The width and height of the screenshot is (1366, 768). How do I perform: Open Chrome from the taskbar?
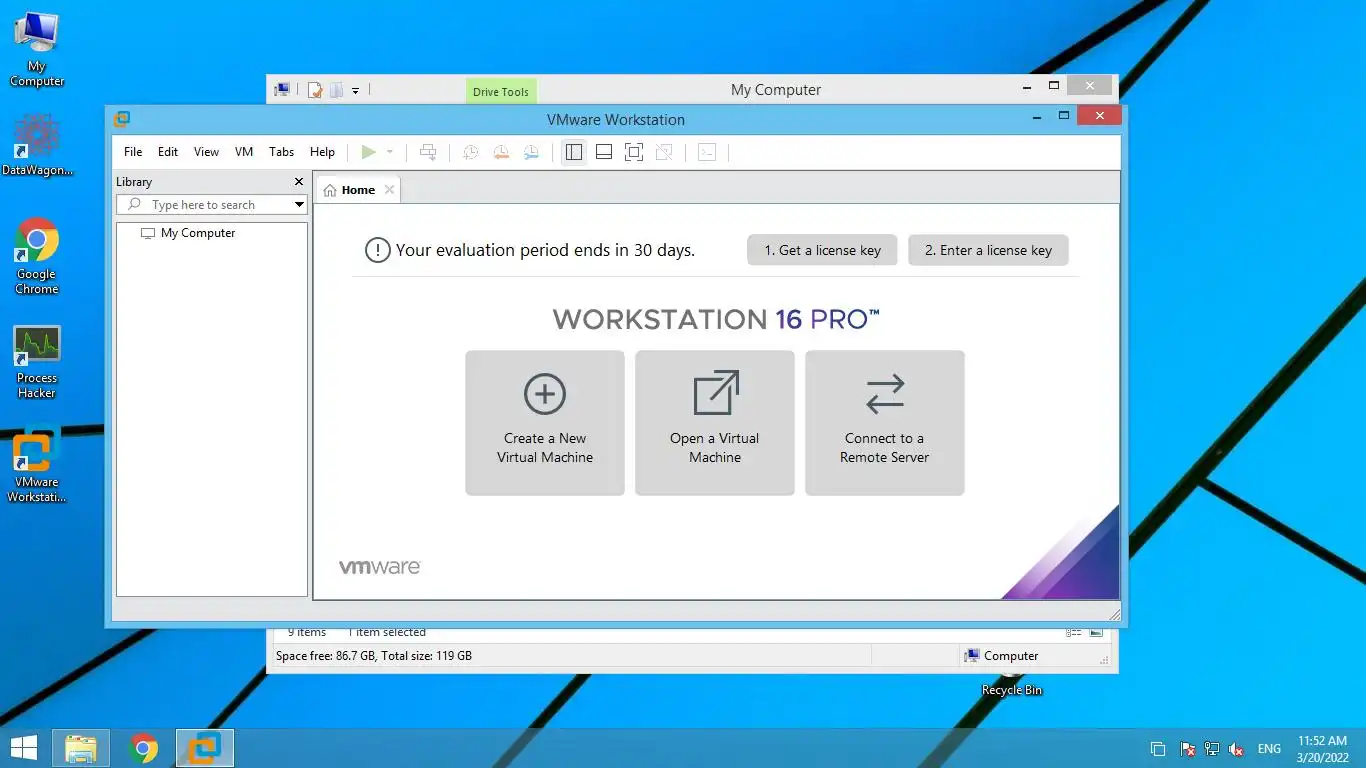click(144, 748)
